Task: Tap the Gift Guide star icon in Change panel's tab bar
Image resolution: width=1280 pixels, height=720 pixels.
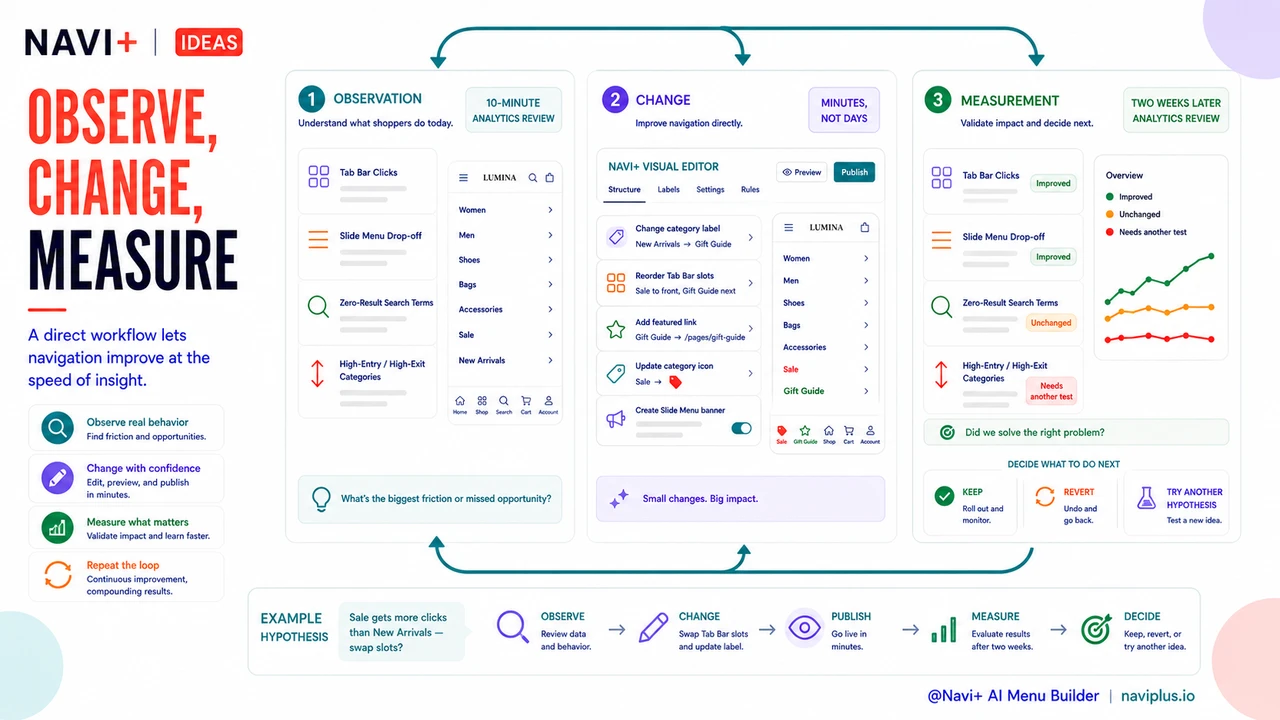Action: tap(805, 430)
